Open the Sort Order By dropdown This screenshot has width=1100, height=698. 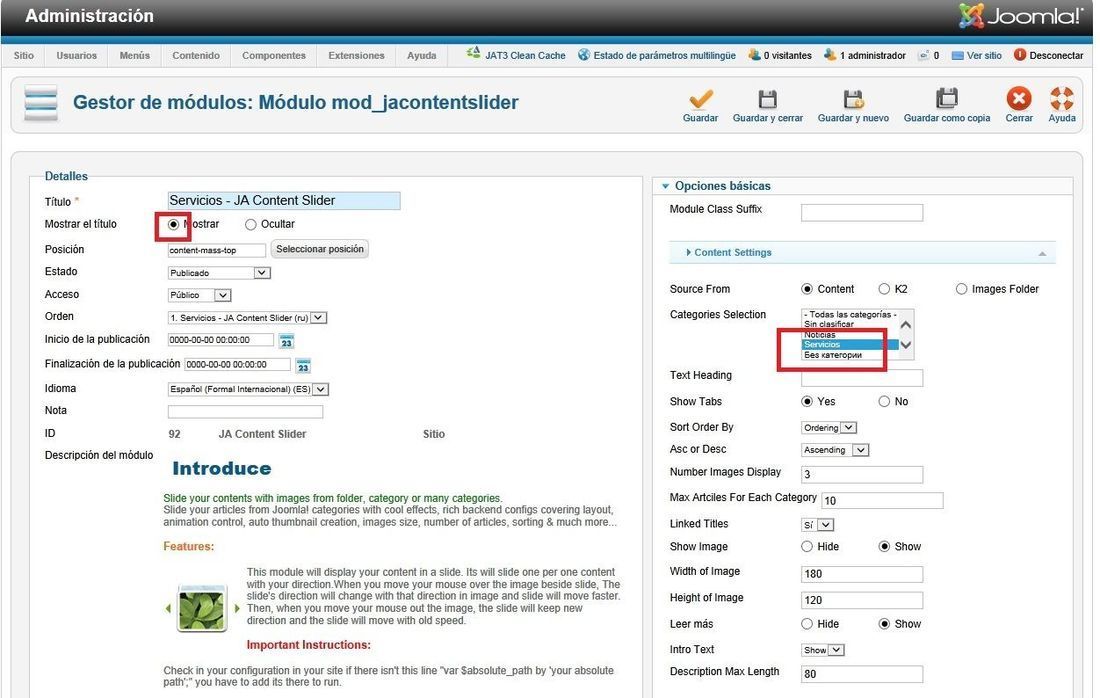(x=829, y=427)
